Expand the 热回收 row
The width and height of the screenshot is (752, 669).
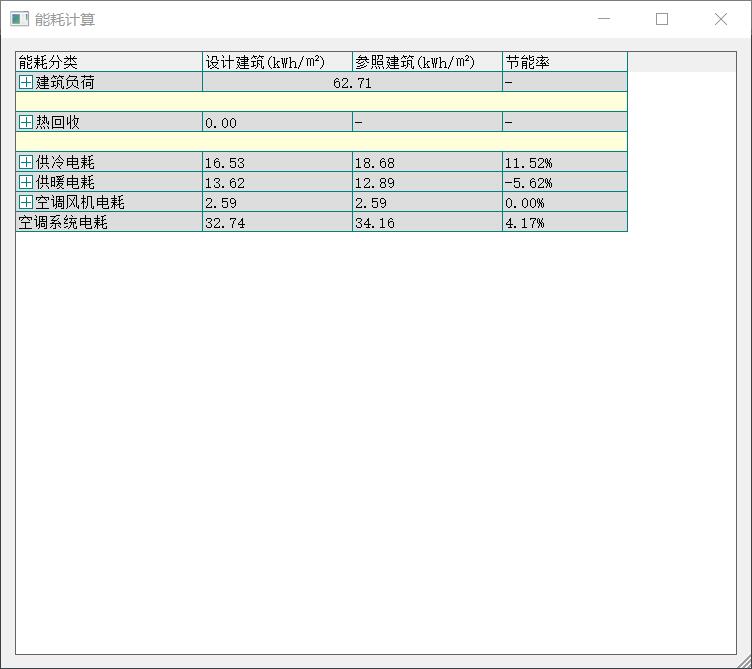click(26, 123)
